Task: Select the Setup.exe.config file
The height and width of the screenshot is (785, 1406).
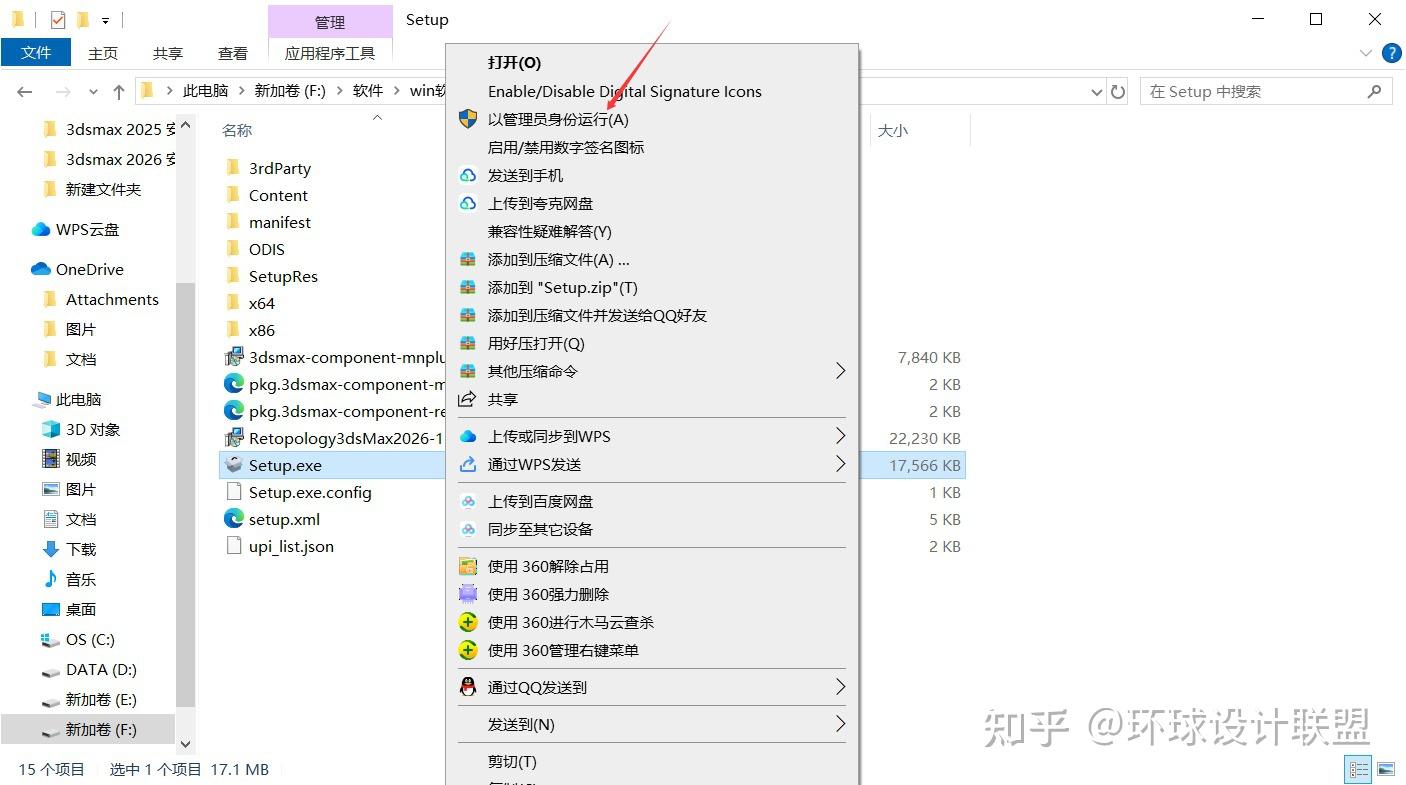Action: coord(310,492)
